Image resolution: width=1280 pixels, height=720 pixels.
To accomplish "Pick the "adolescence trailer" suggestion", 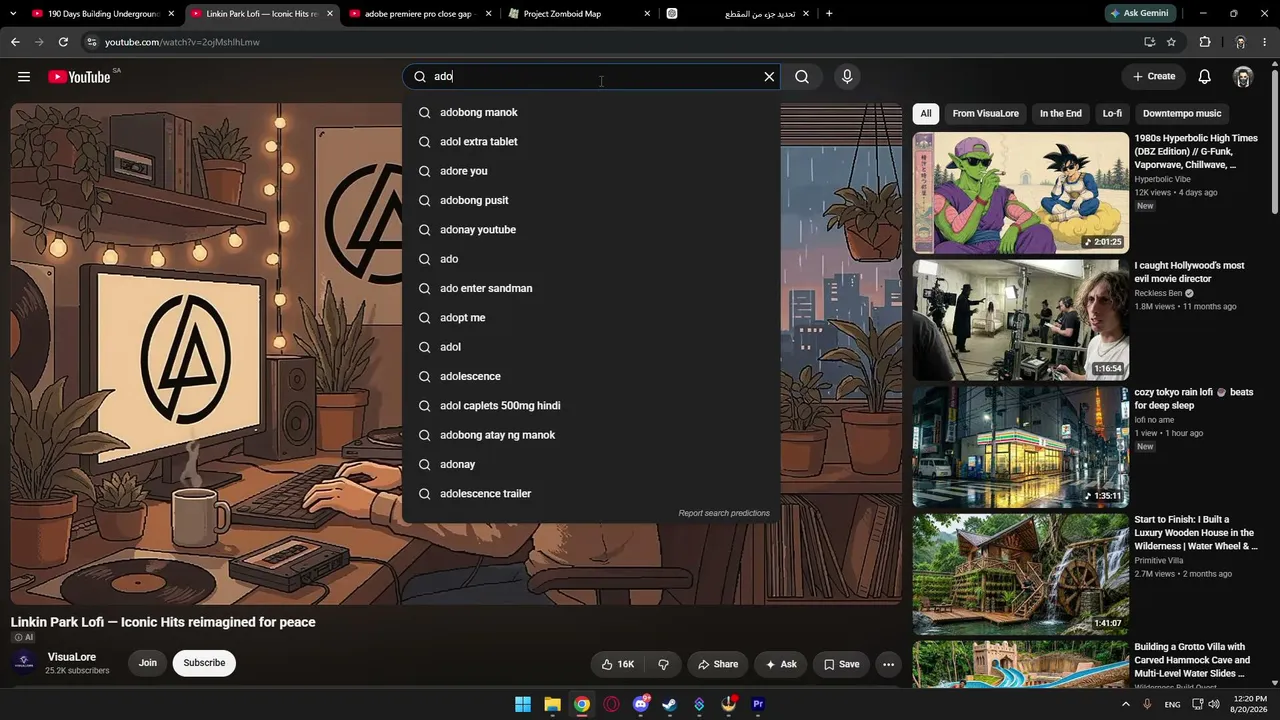I will (x=591, y=494).
